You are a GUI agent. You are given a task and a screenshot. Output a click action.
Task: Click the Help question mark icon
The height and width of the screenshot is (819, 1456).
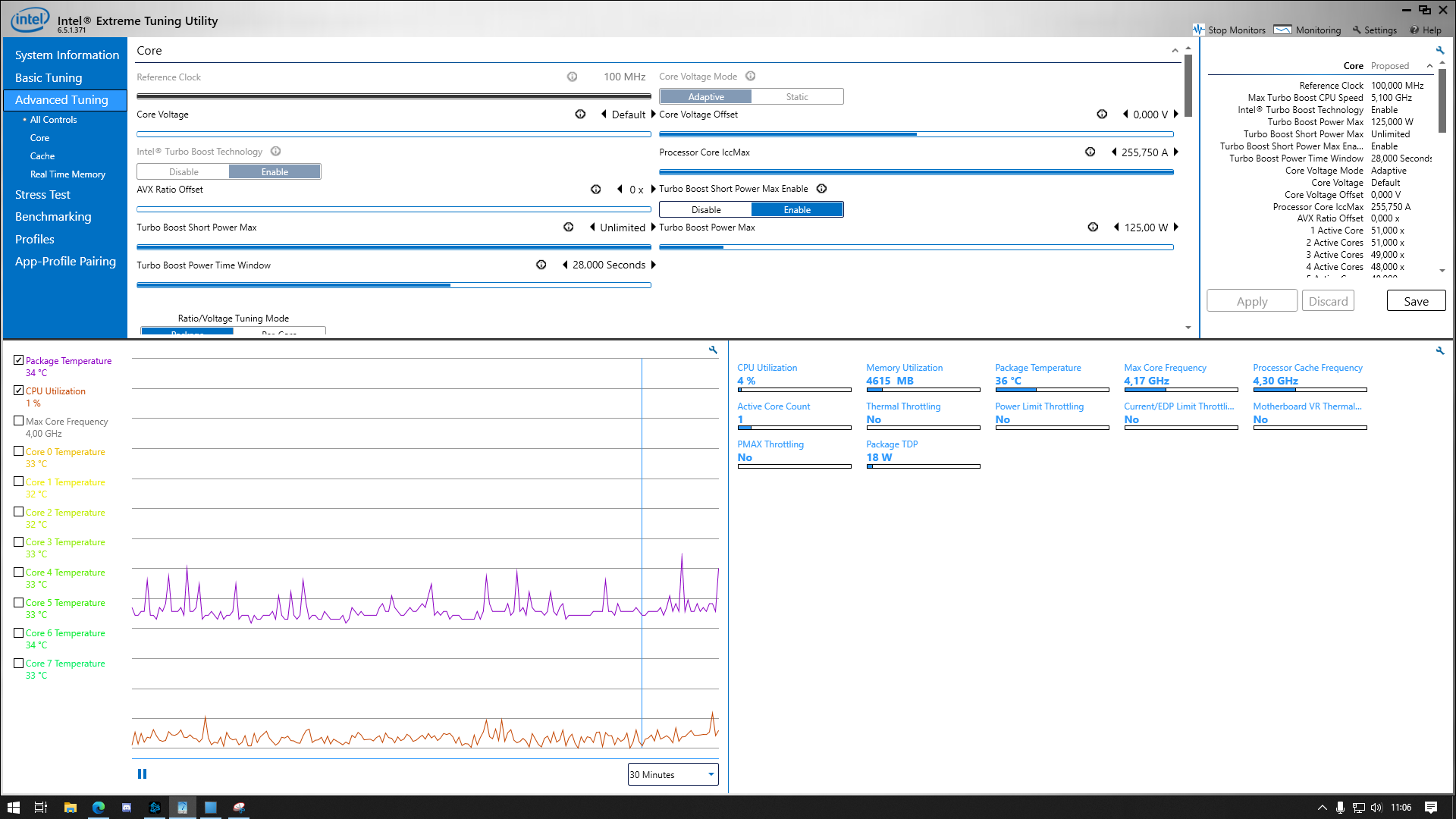point(1414,30)
